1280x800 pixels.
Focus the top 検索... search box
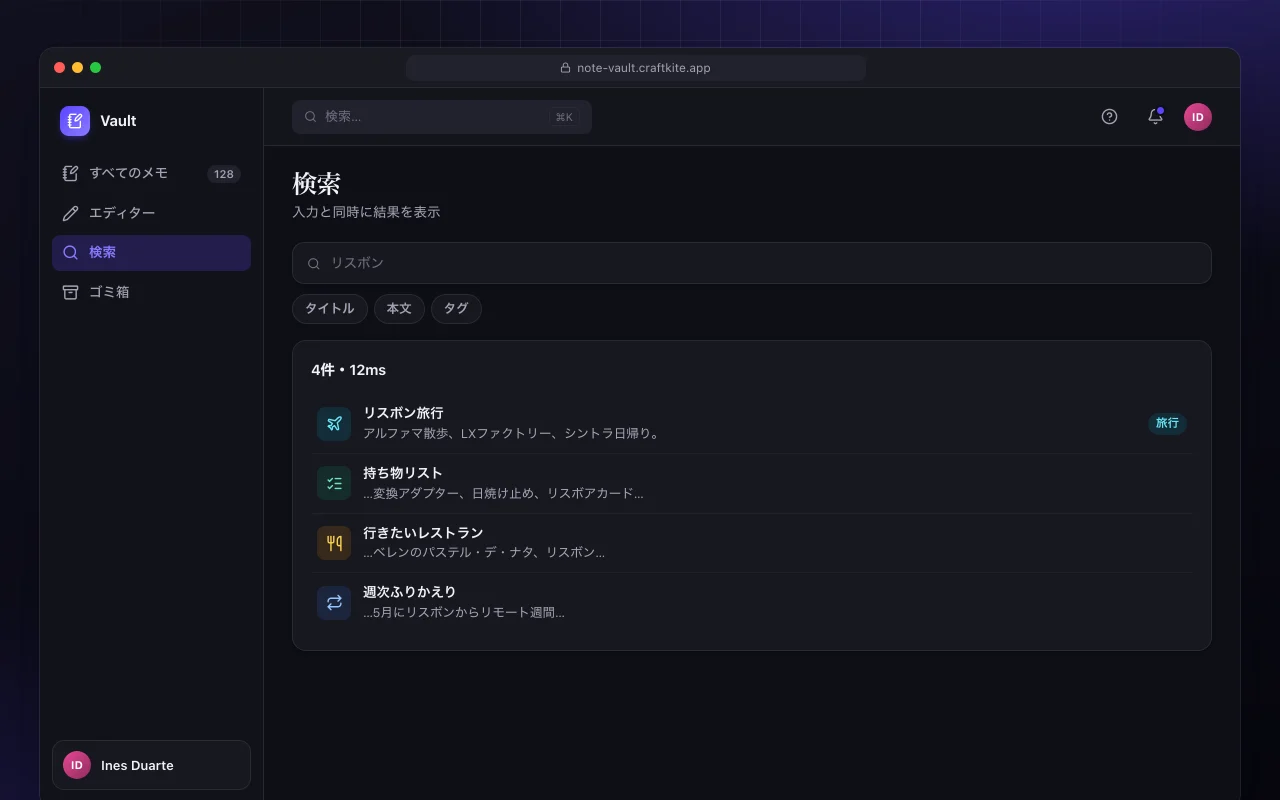[x=442, y=117]
